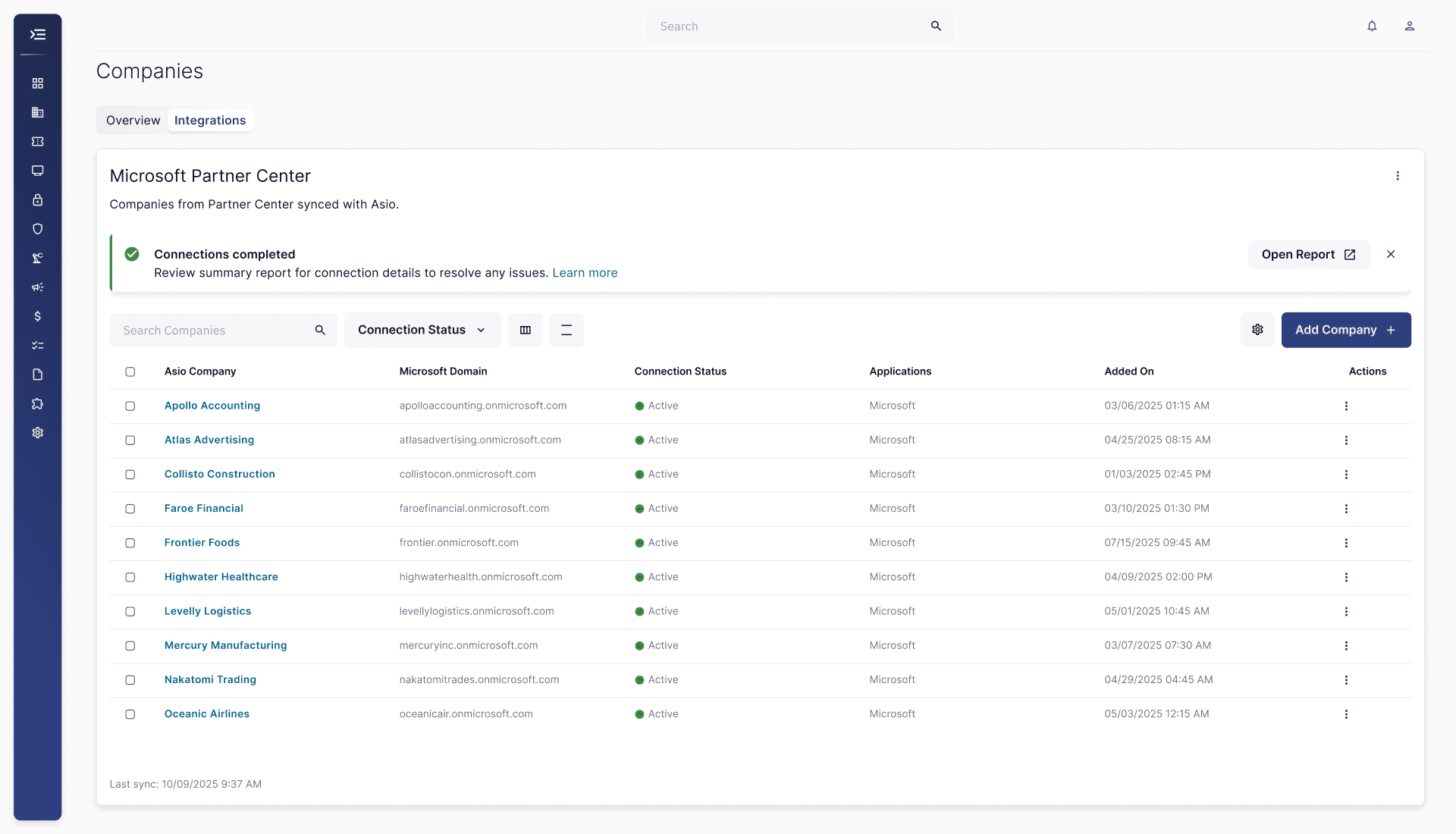
Task: Expand the Connection Status filter dropdown
Action: (422, 330)
